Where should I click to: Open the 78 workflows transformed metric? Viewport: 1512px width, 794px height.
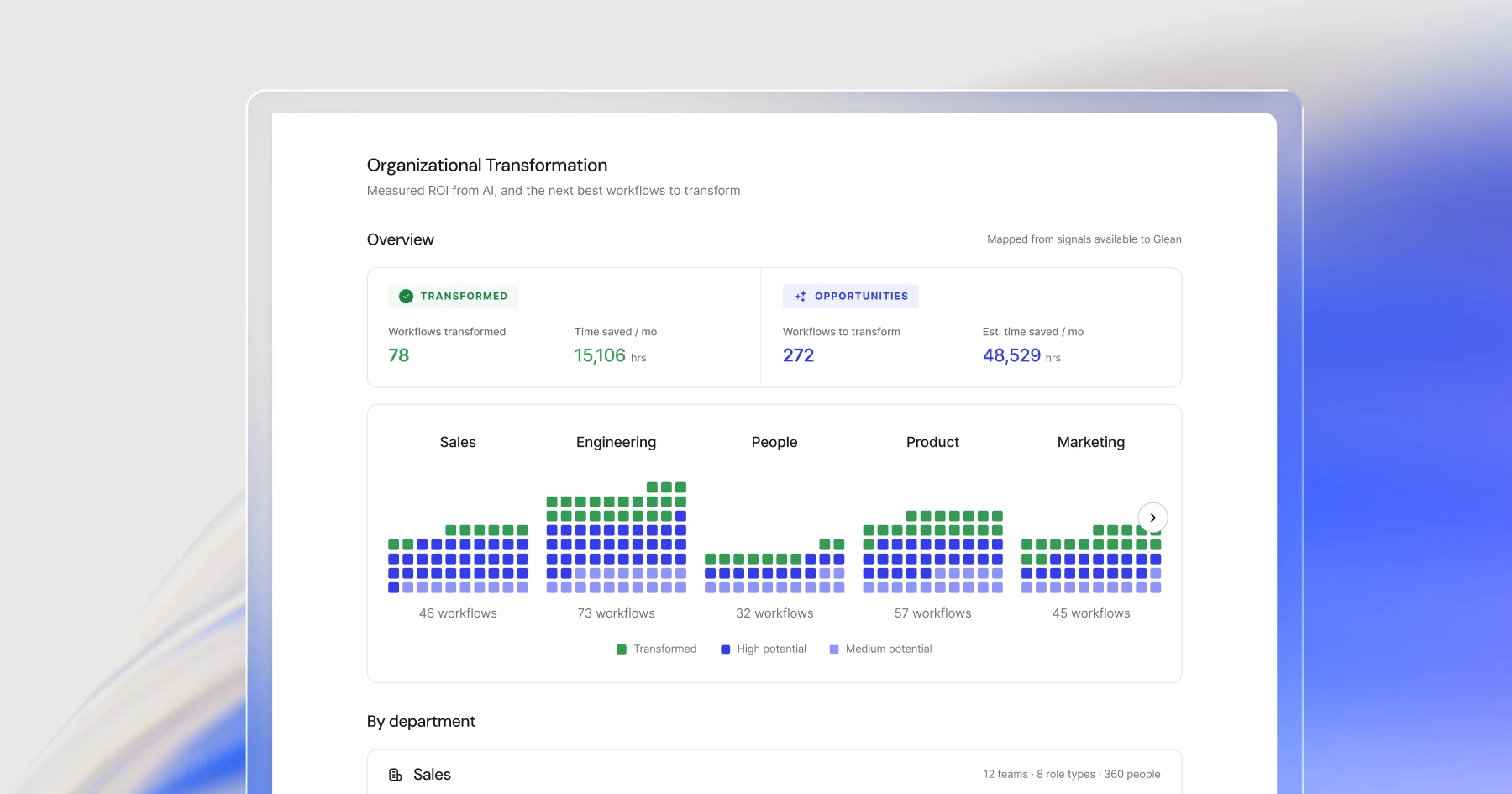pyautogui.click(x=399, y=355)
